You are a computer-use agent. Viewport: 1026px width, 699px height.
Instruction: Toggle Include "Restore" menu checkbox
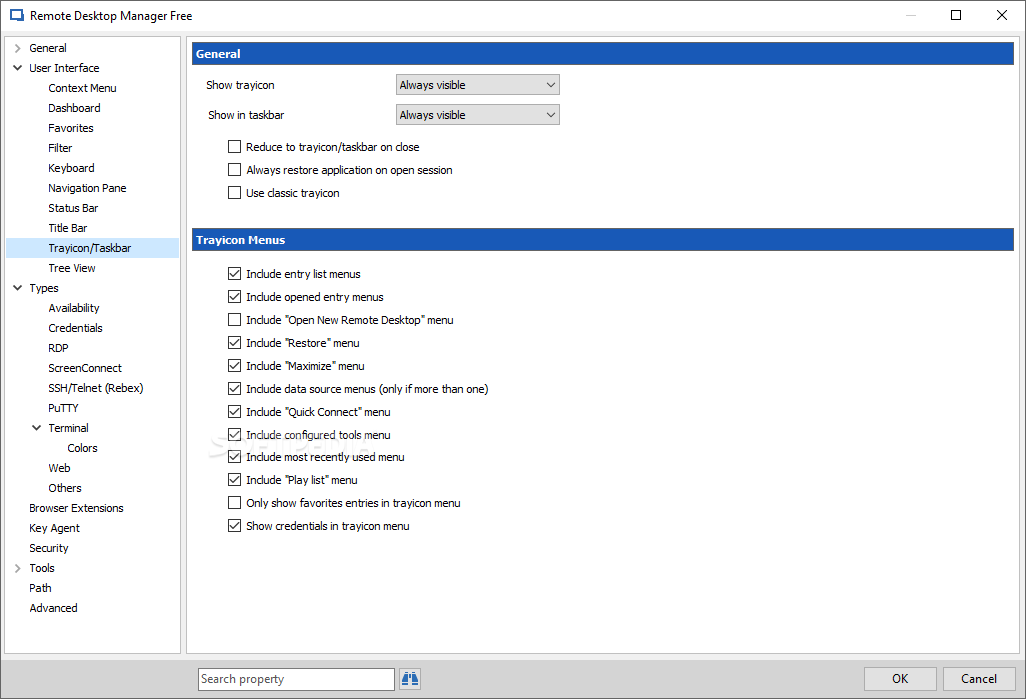234,342
